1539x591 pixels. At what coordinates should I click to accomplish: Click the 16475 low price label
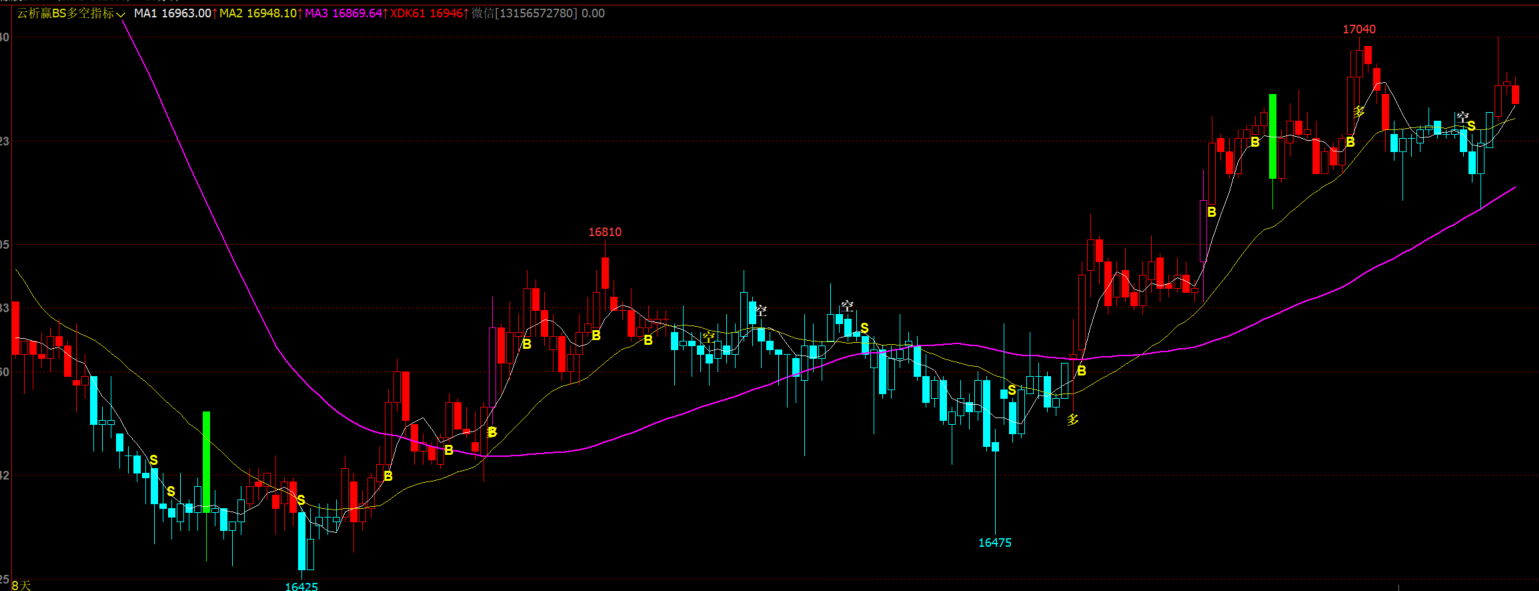click(995, 543)
